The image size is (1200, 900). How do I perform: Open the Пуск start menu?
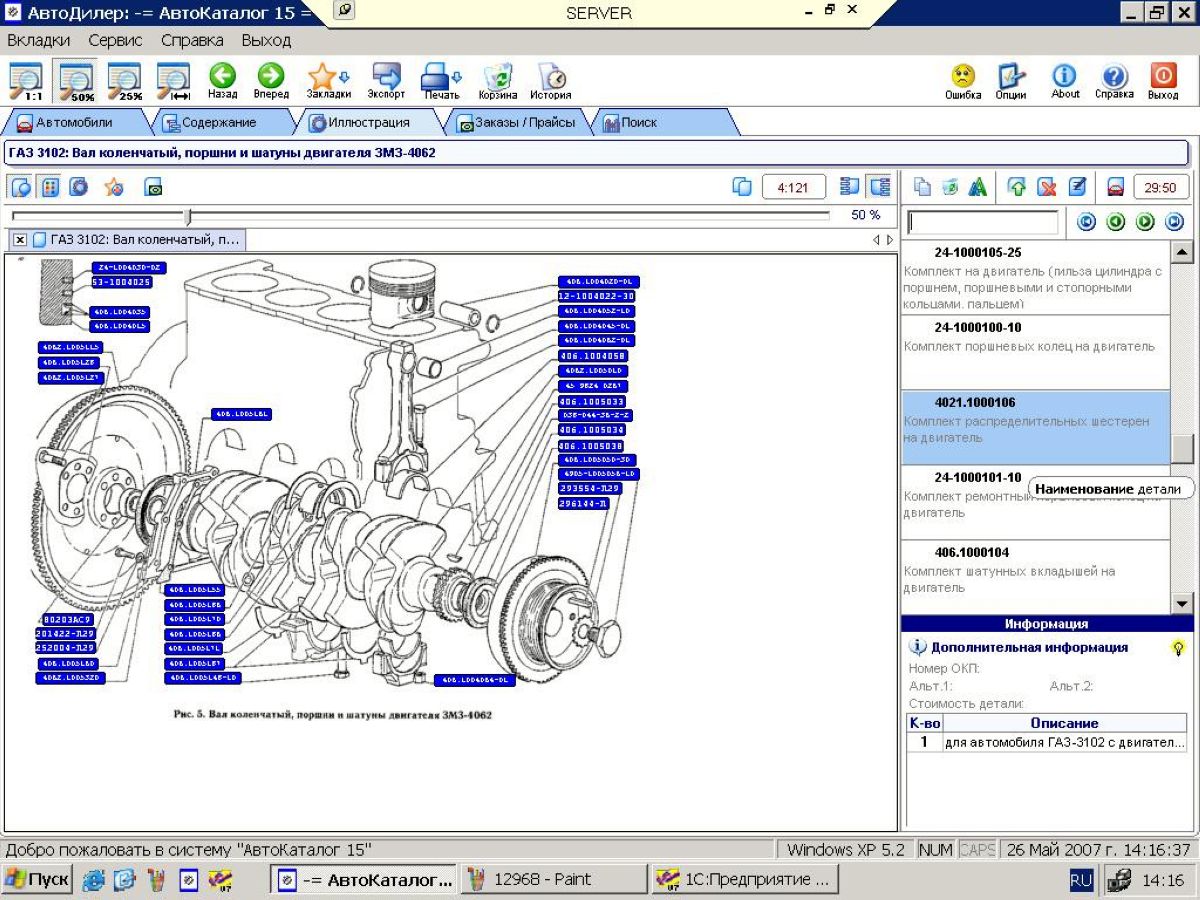[37, 880]
